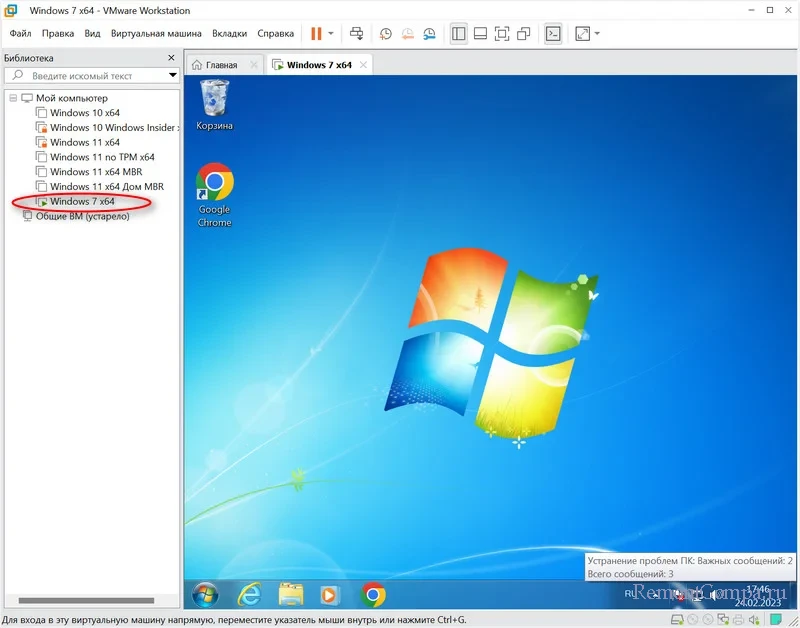Open the Вид menu
The image size is (800, 628).
92,34
